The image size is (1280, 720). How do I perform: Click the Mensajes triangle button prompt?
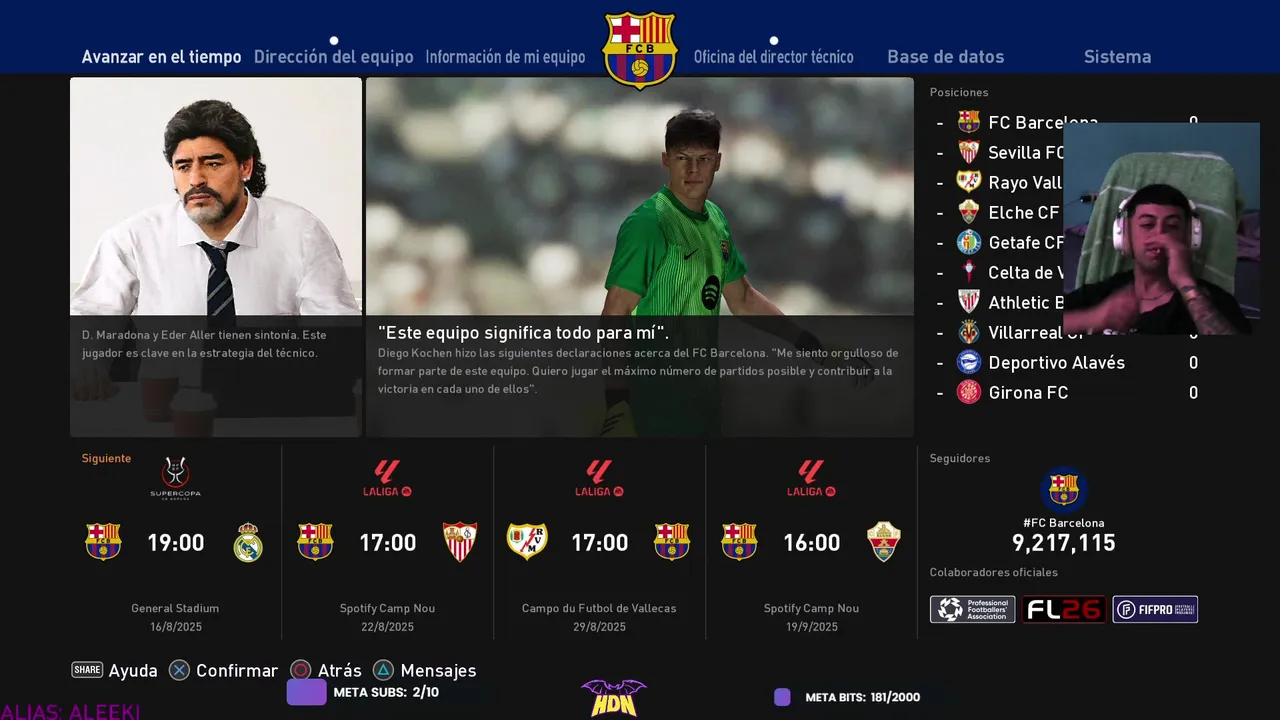[x=424, y=670]
